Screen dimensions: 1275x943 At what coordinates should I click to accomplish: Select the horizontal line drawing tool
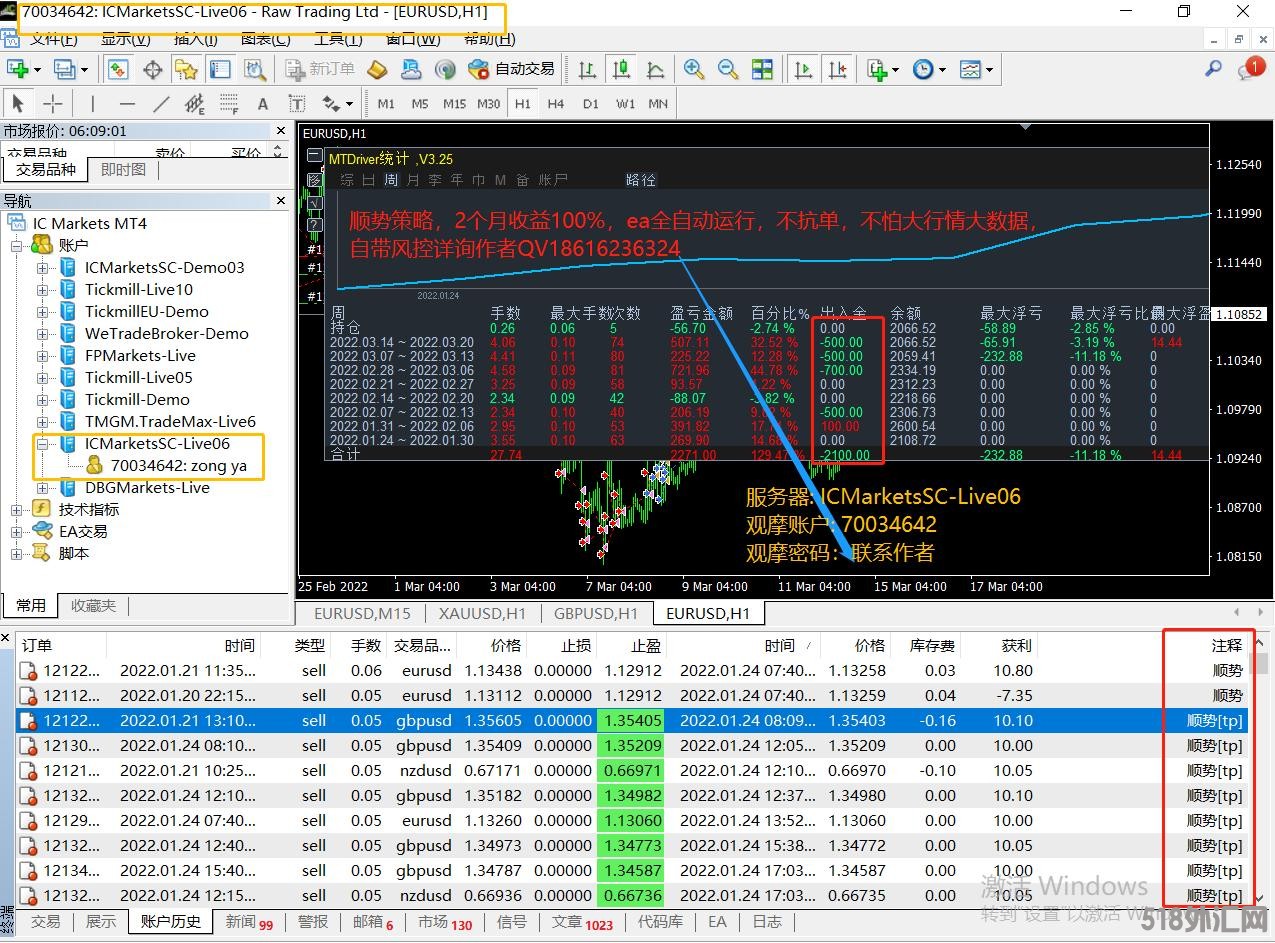tap(127, 103)
